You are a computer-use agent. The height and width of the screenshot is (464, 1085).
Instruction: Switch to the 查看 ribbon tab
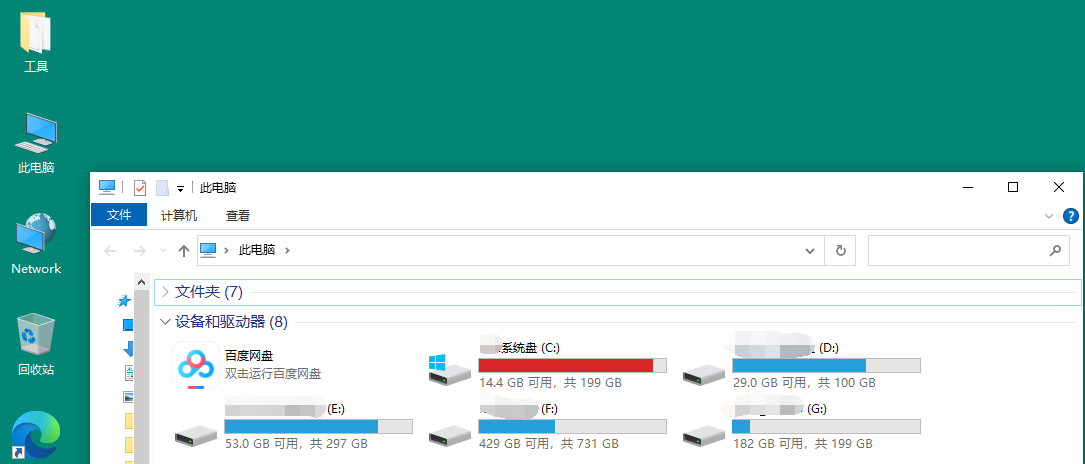pyautogui.click(x=238, y=215)
